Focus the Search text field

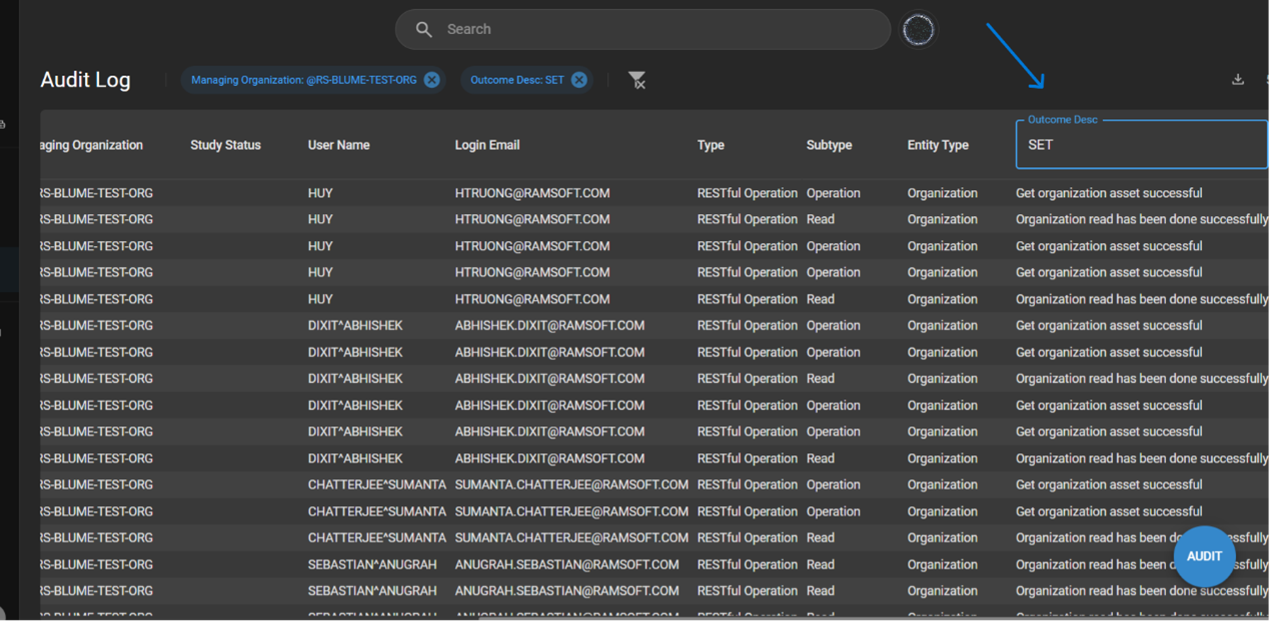click(x=660, y=30)
